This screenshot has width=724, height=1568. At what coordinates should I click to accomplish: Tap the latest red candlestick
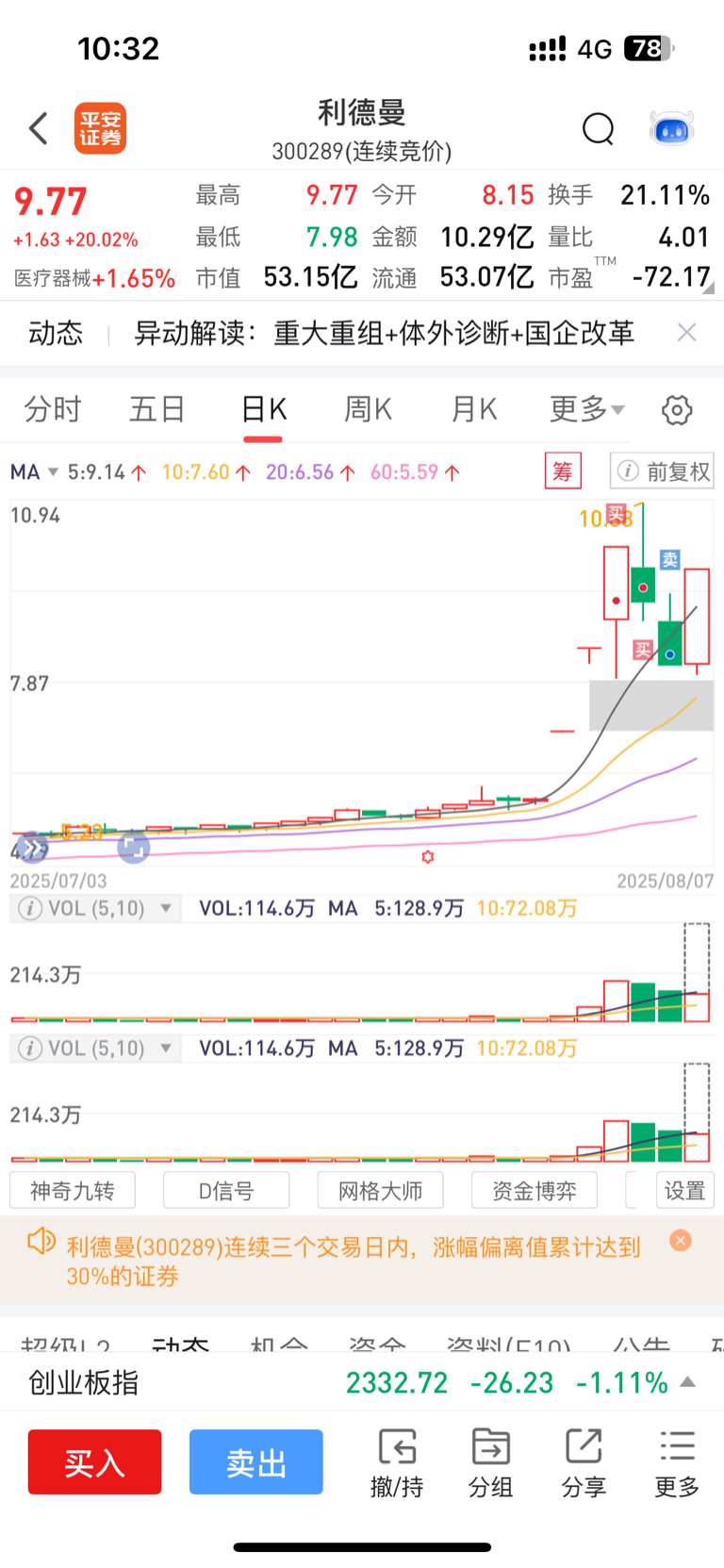click(697, 617)
